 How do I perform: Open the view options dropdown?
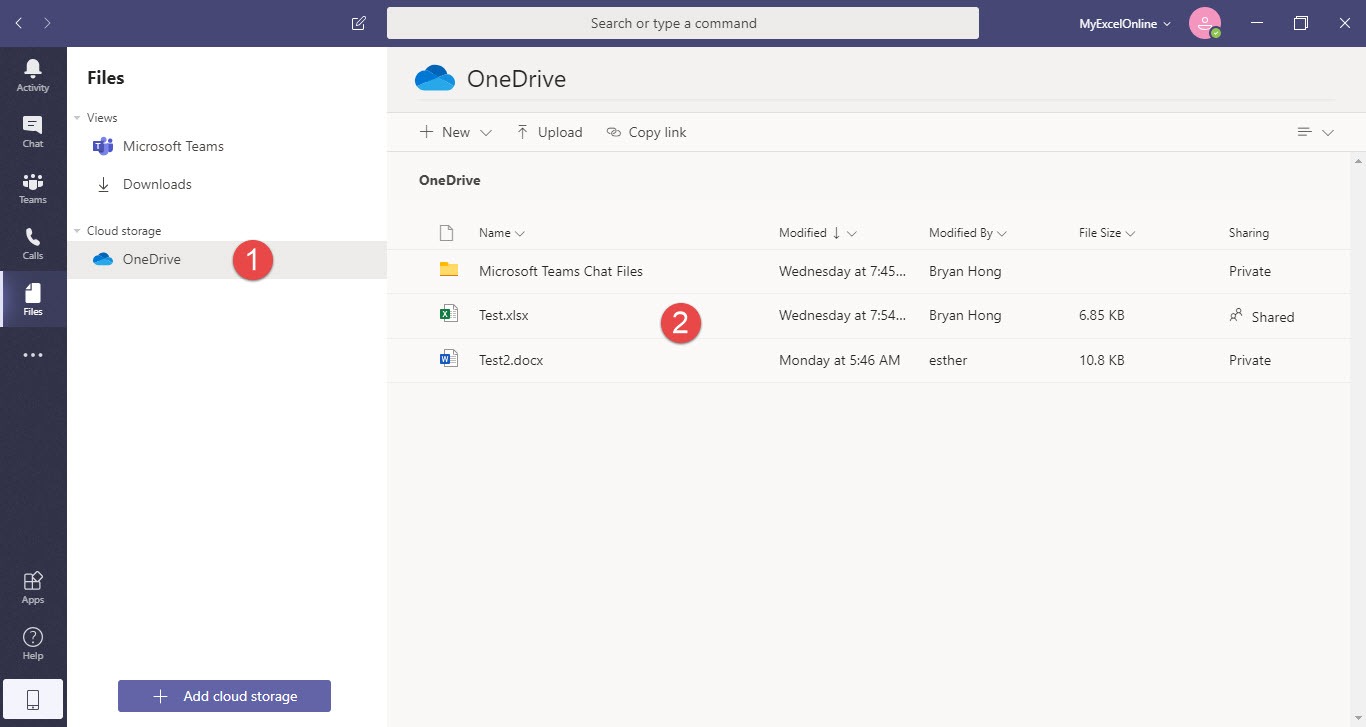[x=1315, y=132]
